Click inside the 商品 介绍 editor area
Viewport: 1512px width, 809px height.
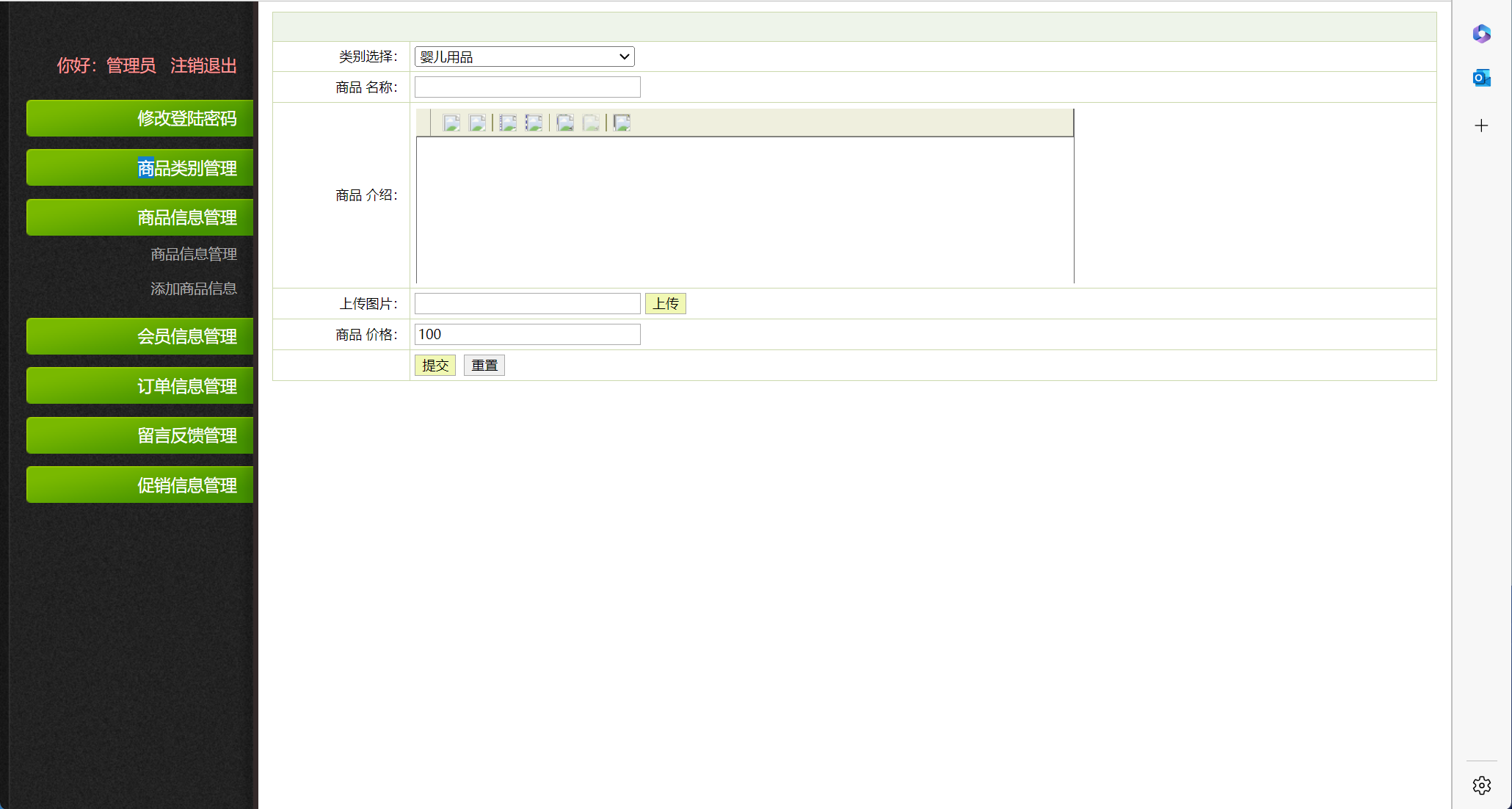pyautogui.click(x=744, y=209)
